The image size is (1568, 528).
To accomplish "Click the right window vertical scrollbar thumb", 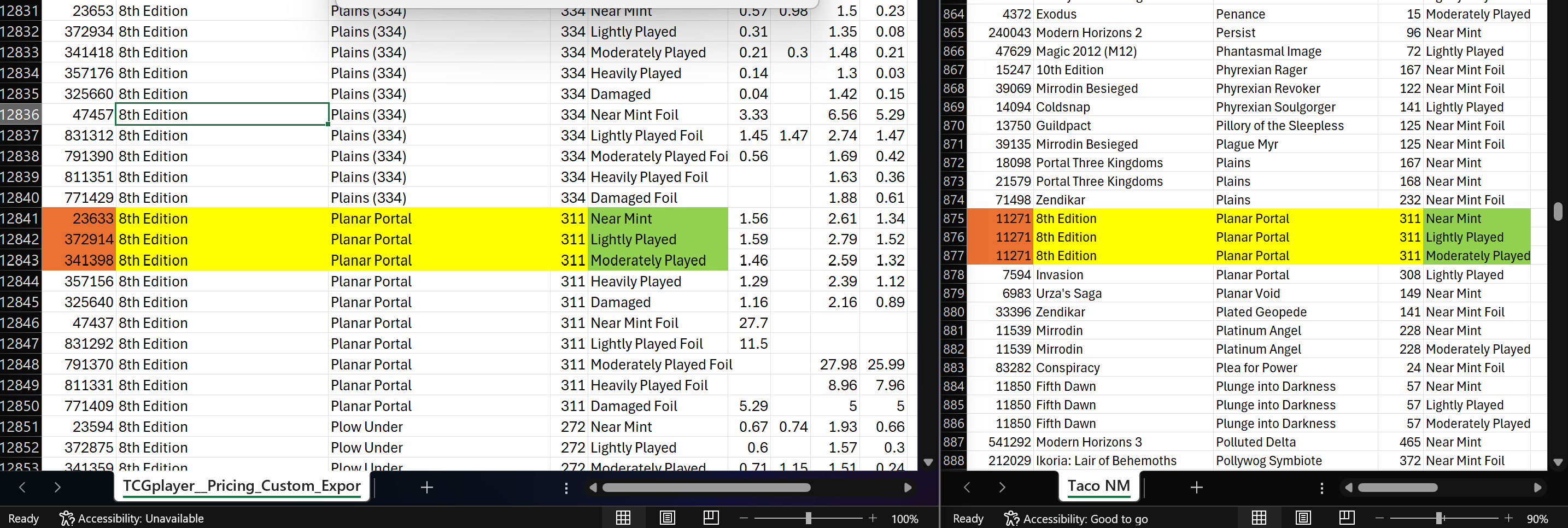I will (1558, 211).
